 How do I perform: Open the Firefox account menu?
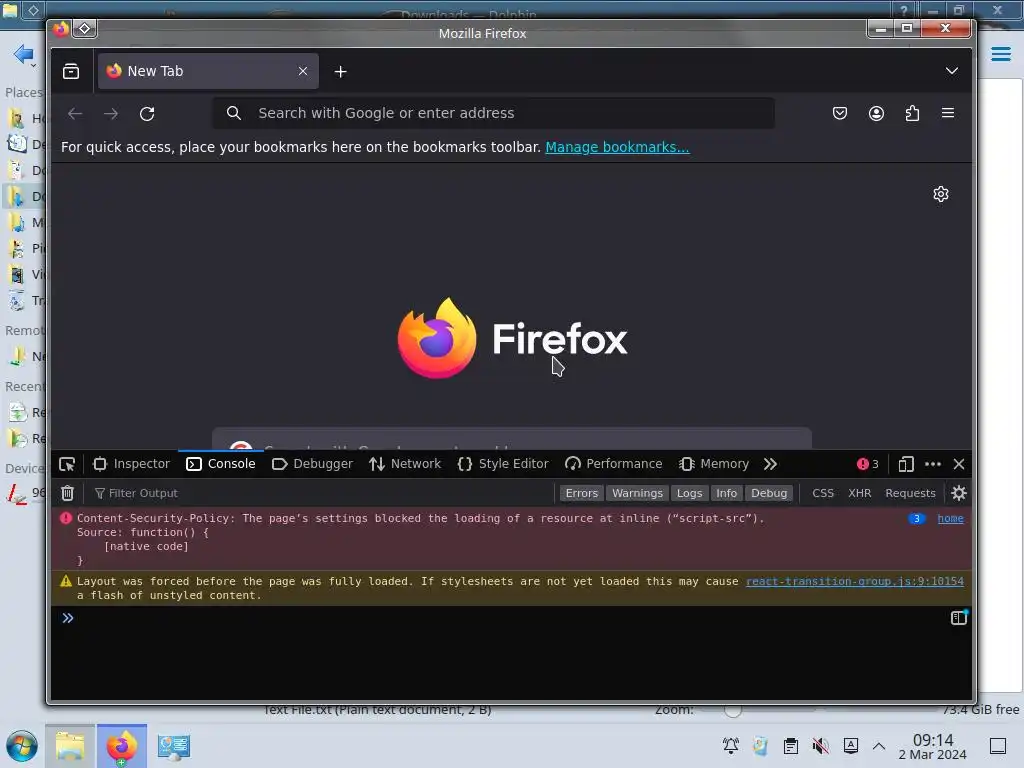pyautogui.click(x=876, y=113)
